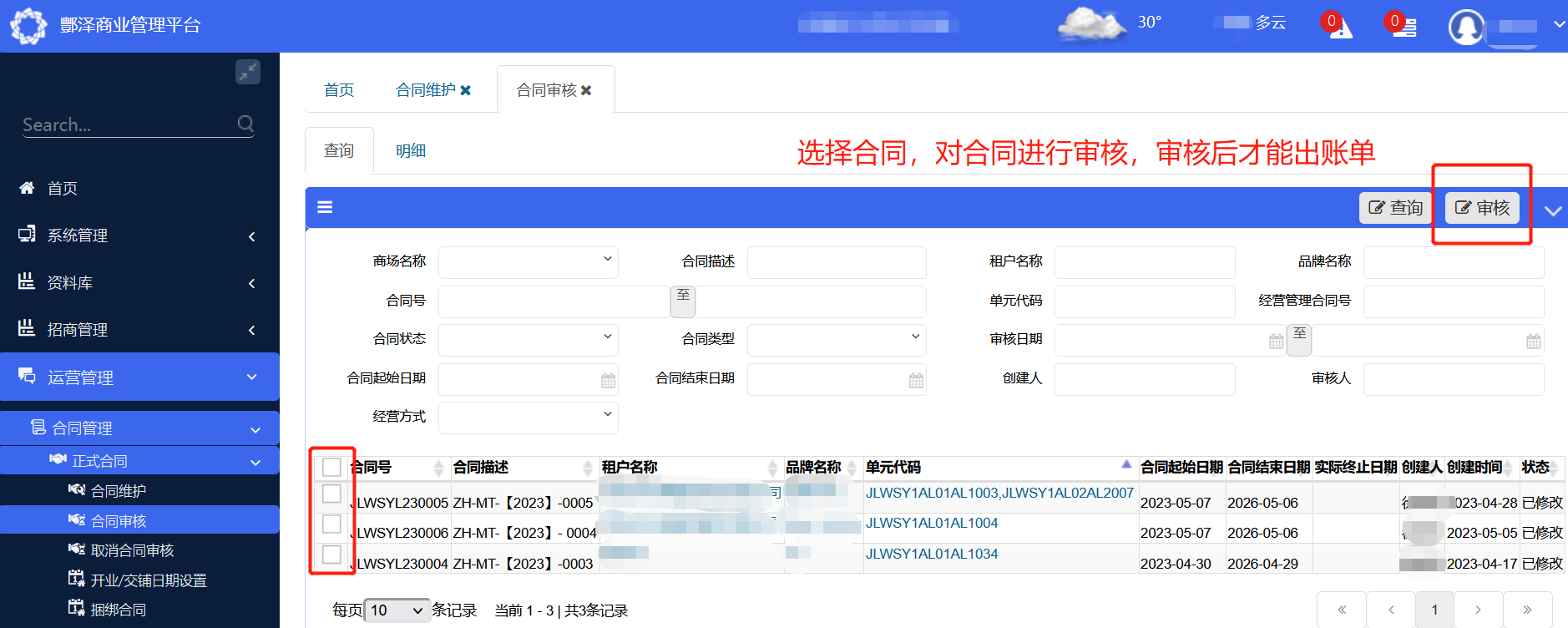The height and width of the screenshot is (628, 1568).
Task: Open the 合同状态 dropdown
Action: [x=528, y=340]
